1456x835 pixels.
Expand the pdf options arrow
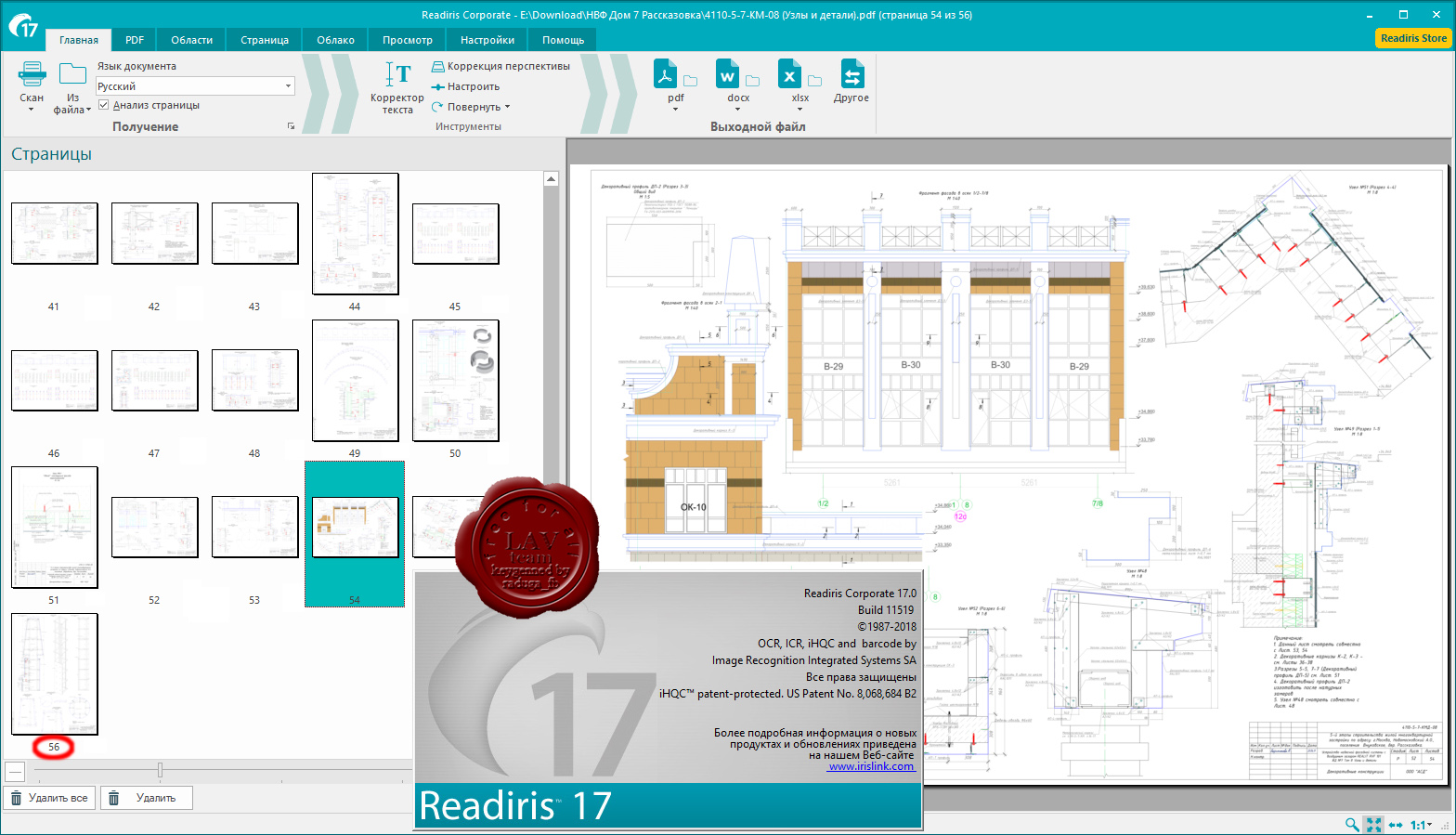point(675,109)
